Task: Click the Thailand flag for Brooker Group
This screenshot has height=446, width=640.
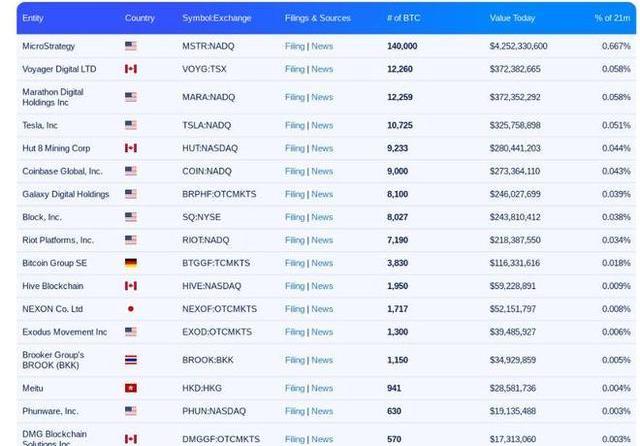Action: point(131,360)
